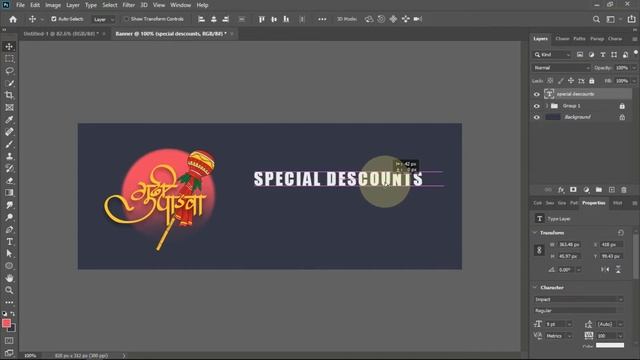Select the History Brush tool
640x360 pixels.
coord(9,168)
